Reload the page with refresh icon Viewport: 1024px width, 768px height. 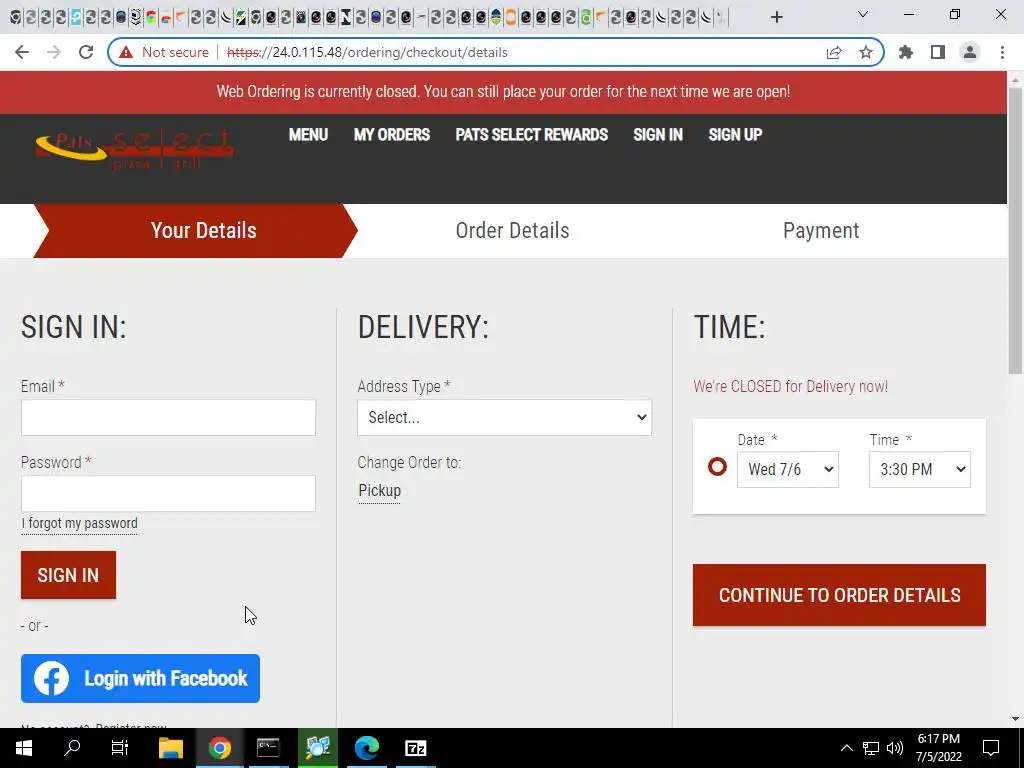(x=86, y=52)
